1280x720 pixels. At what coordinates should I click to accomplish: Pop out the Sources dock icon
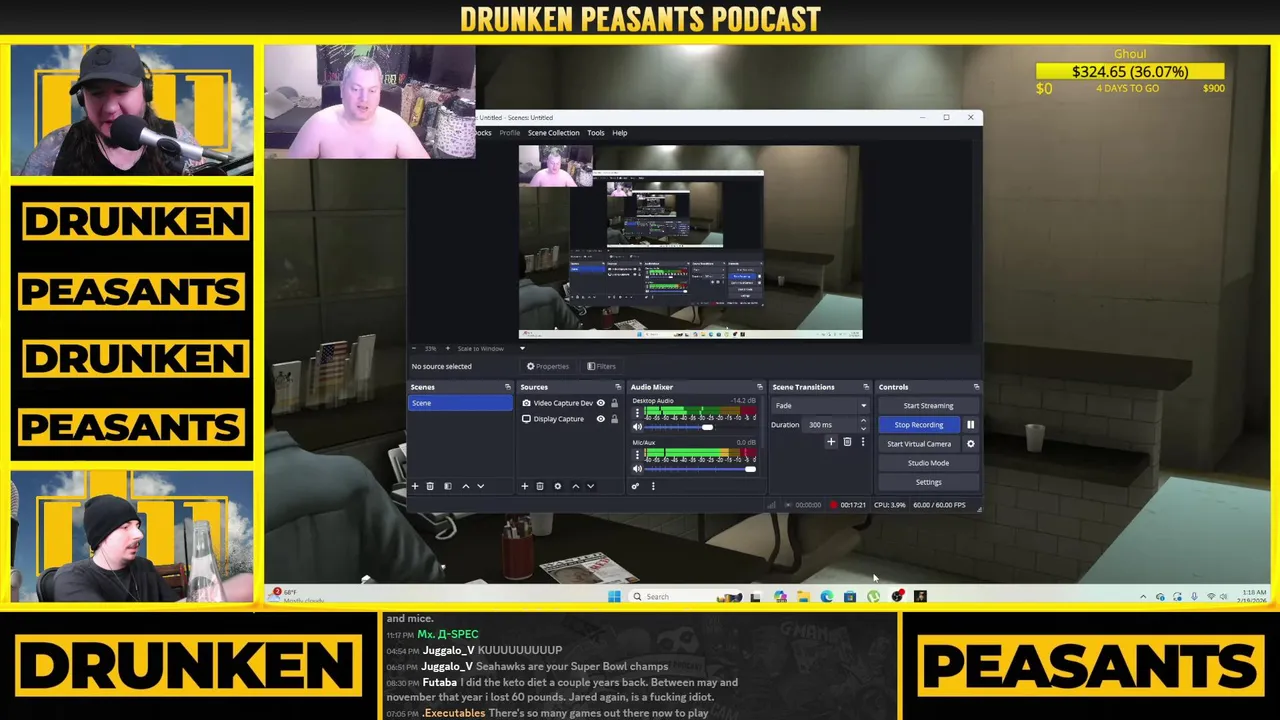coord(618,387)
